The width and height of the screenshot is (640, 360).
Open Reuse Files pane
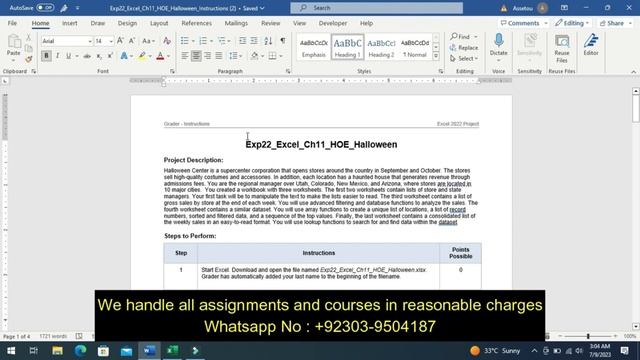pyautogui.click(x=562, y=48)
